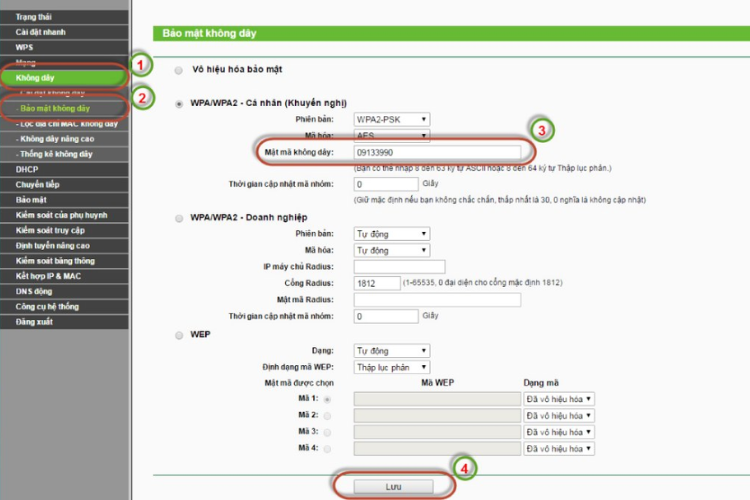
Task: Click the Mật mã được chọn label
Action: click(299, 383)
